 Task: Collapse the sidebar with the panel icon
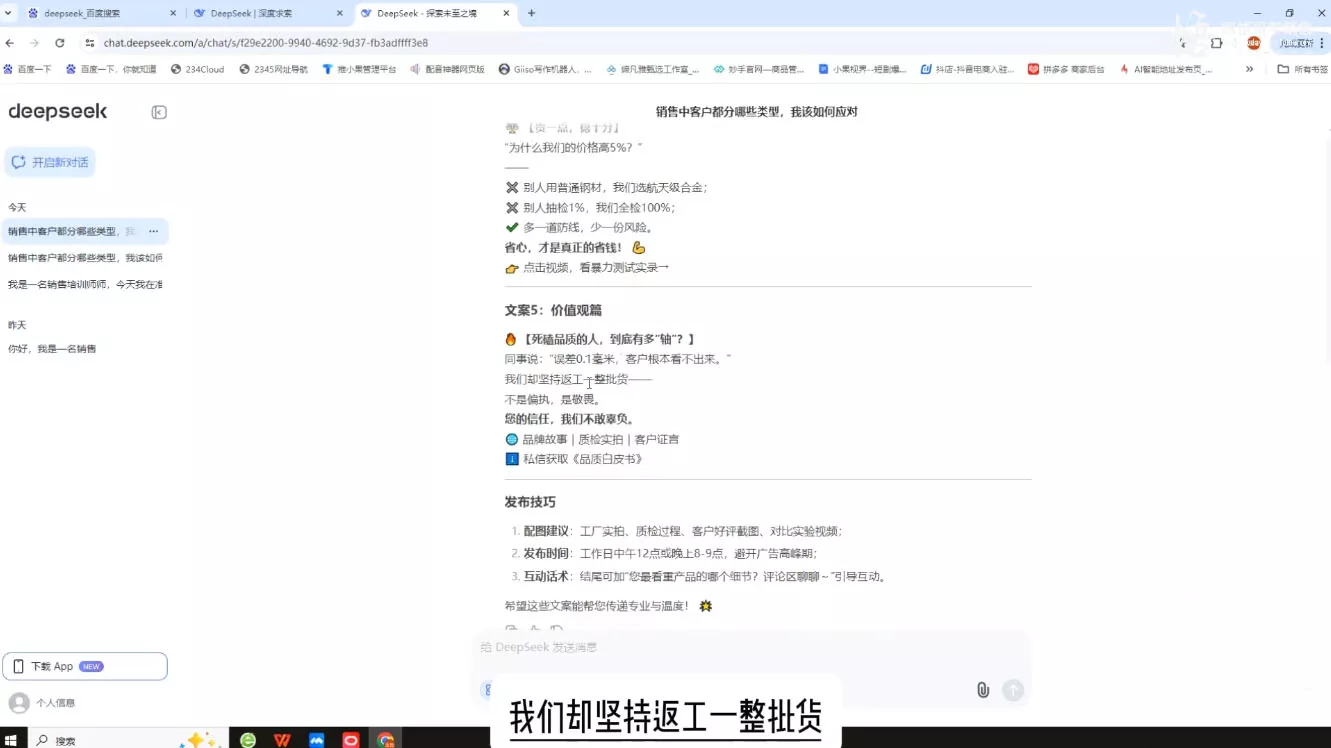(158, 112)
